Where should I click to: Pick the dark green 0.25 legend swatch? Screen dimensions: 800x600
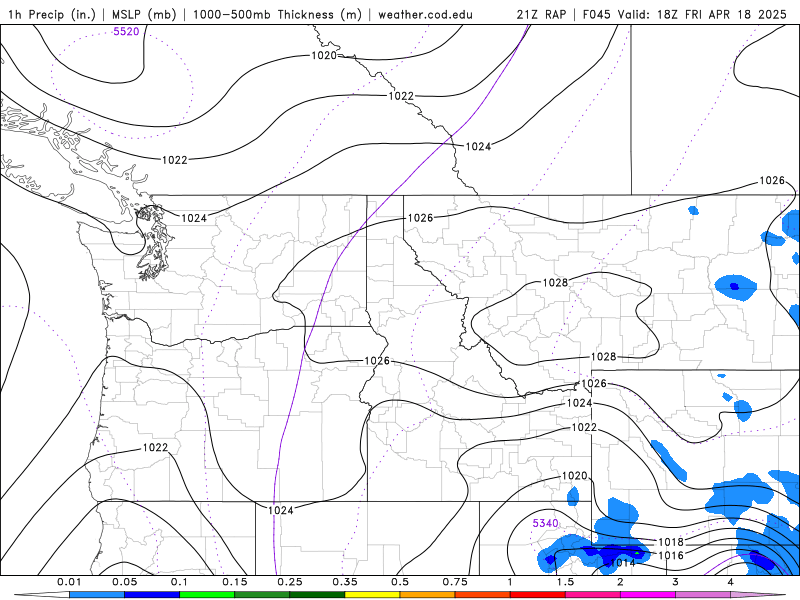[317, 595]
